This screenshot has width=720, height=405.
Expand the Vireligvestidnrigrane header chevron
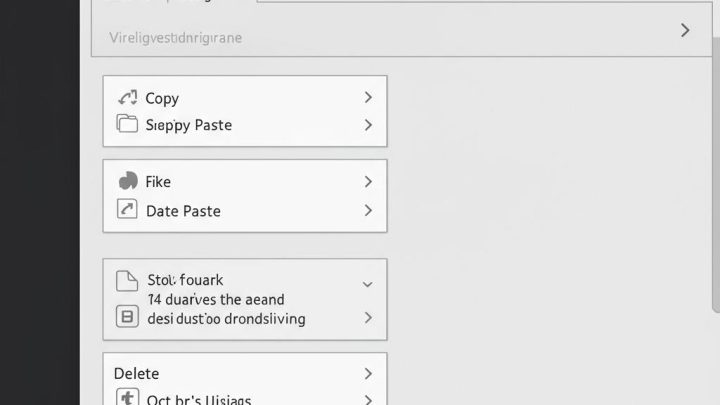pyautogui.click(x=685, y=30)
